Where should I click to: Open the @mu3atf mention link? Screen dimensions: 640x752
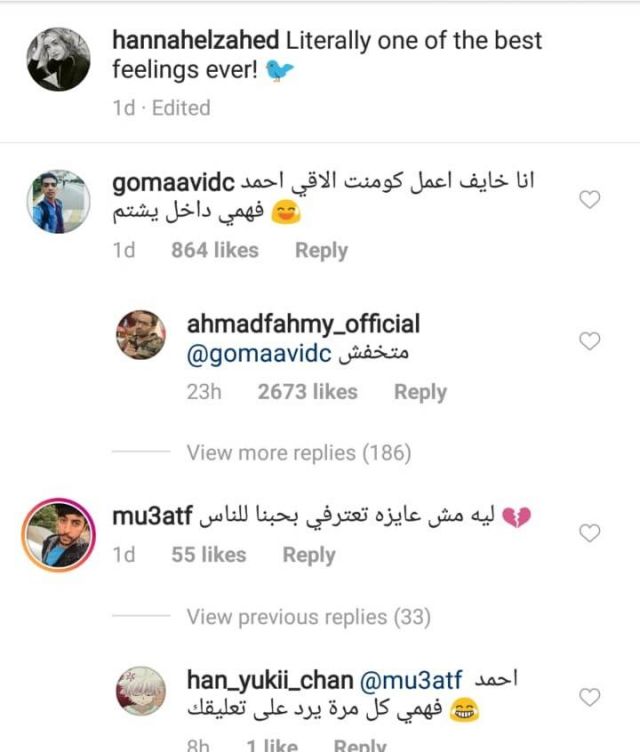pos(412,681)
